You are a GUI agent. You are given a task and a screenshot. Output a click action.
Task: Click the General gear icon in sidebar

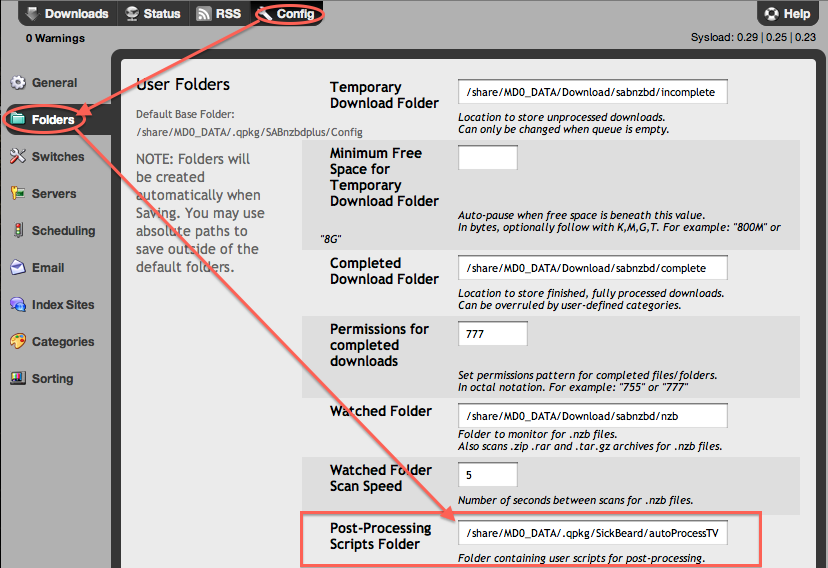[18, 83]
